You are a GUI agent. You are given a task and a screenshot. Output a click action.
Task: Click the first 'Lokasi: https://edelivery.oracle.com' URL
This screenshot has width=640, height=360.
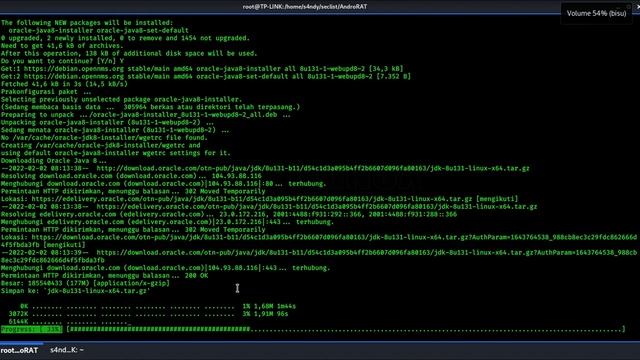click(x=251, y=199)
